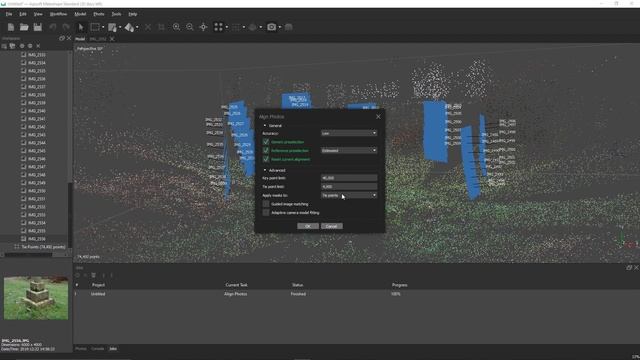Viewport: 640px width, 360px height.
Task: Click the Tie point limit input field
Action: (349, 187)
